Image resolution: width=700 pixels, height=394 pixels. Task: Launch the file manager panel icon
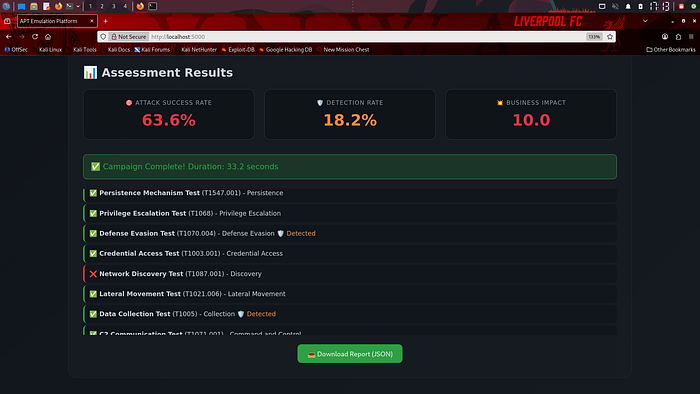coord(33,6)
